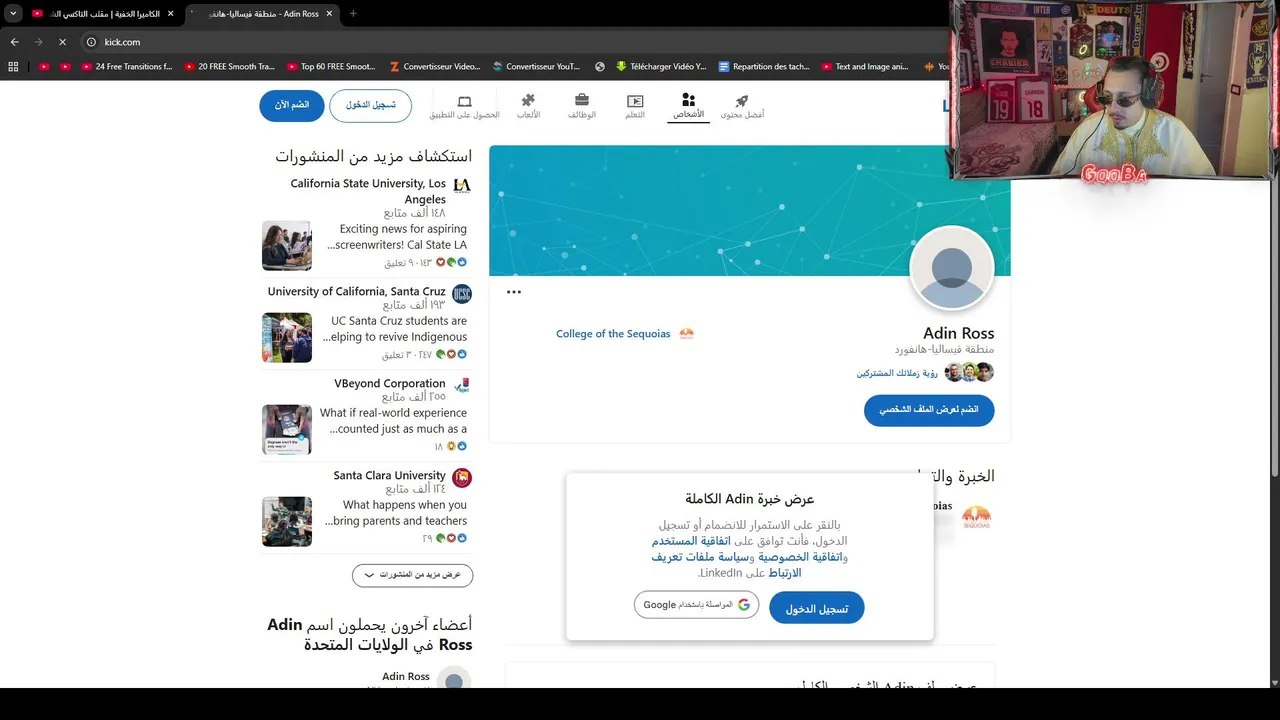Click the join to view profile button
Screen dimensions: 1280x720
pos(929,410)
